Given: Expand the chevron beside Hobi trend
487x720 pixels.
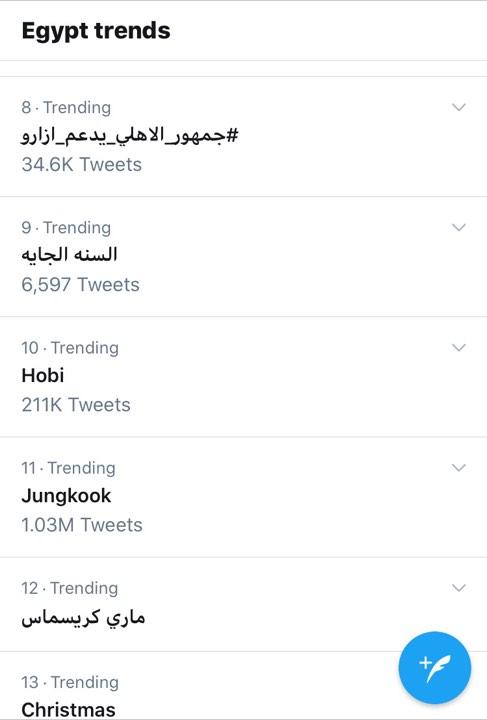Looking at the screenshot, I should click(459, 348).
